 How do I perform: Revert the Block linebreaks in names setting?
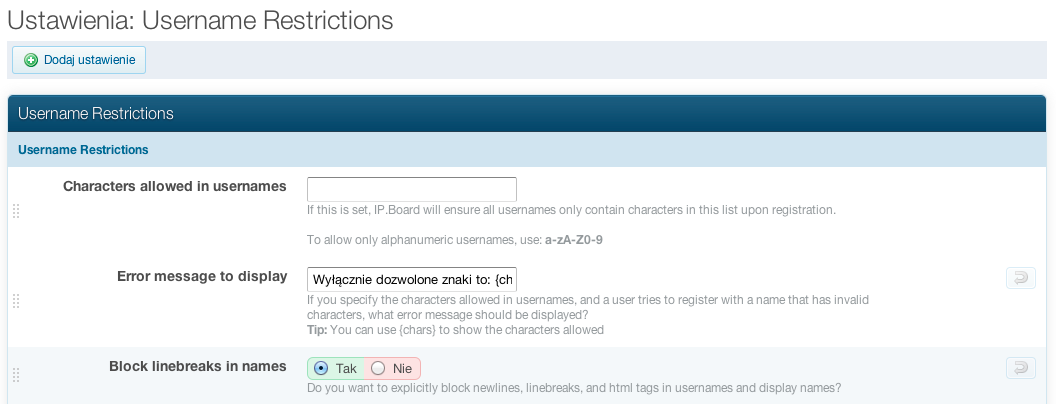[1020, 368]
